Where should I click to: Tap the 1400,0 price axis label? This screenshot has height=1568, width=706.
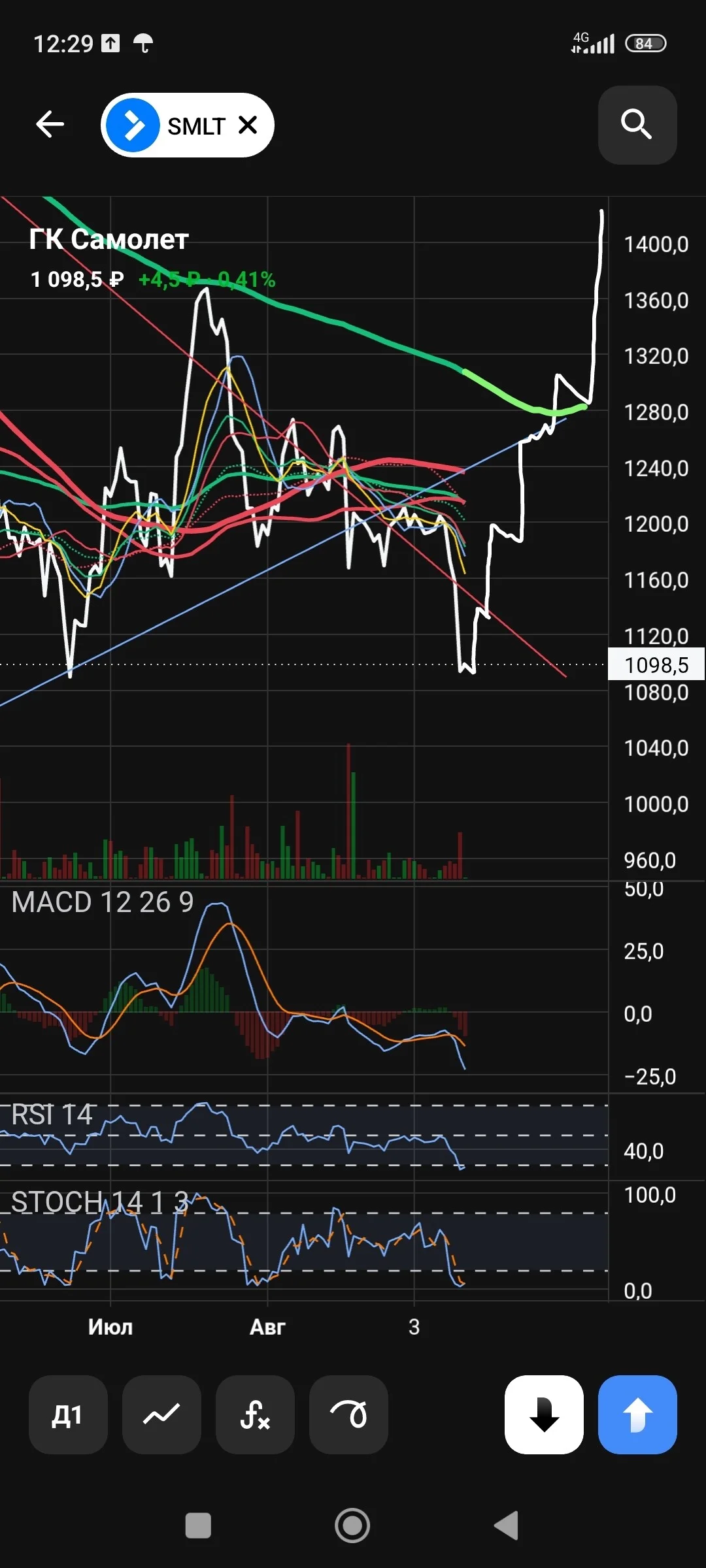[x=656, y=244]
